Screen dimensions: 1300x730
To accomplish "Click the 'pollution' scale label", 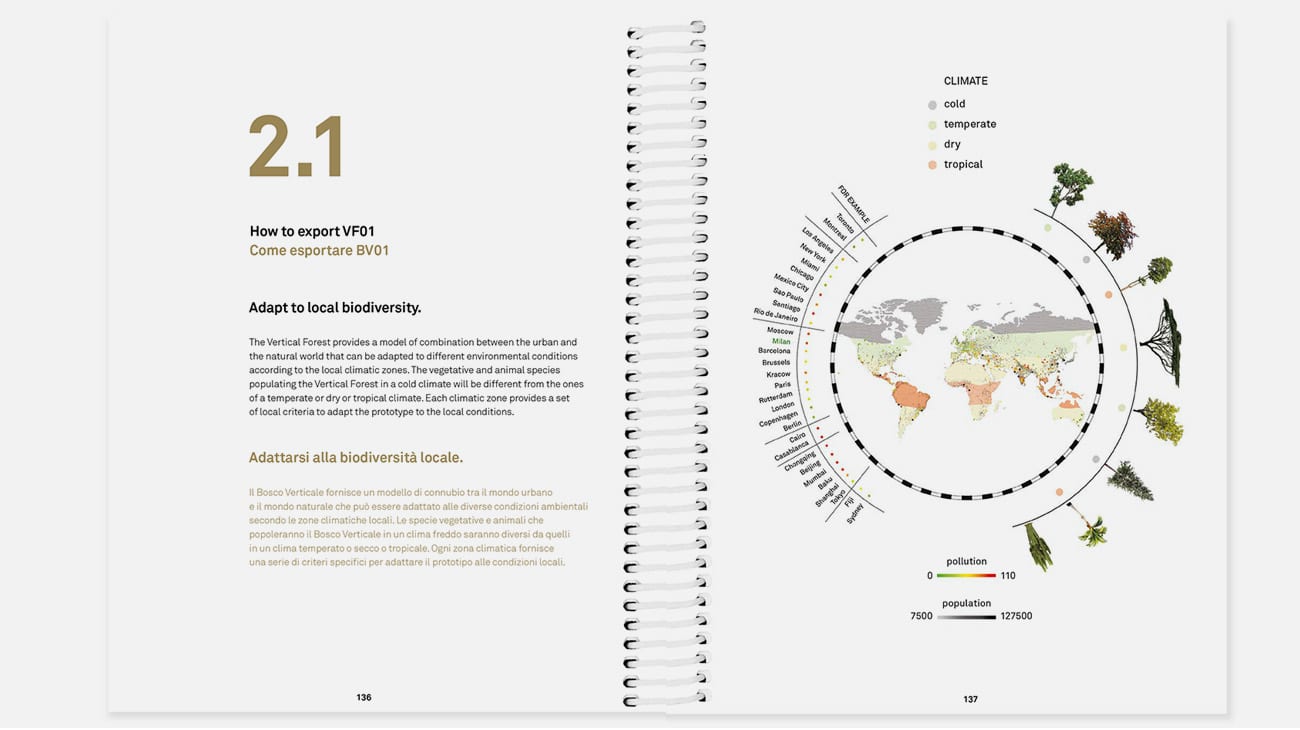I will point(967,562).
